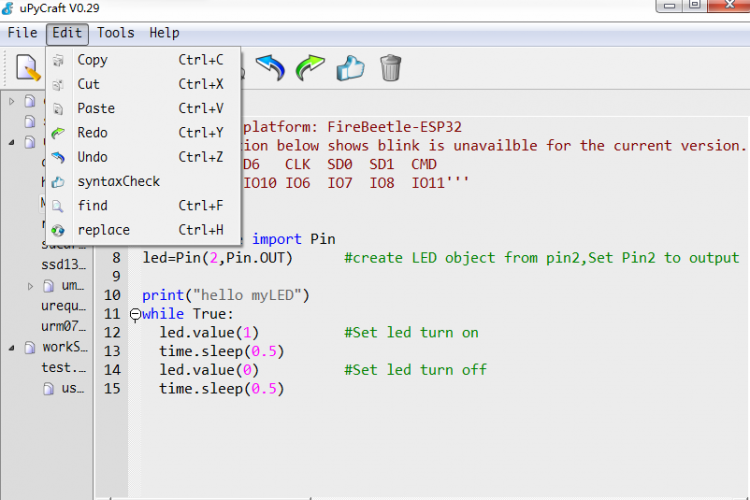Collapse the while True code fold marker

(135, 314)
